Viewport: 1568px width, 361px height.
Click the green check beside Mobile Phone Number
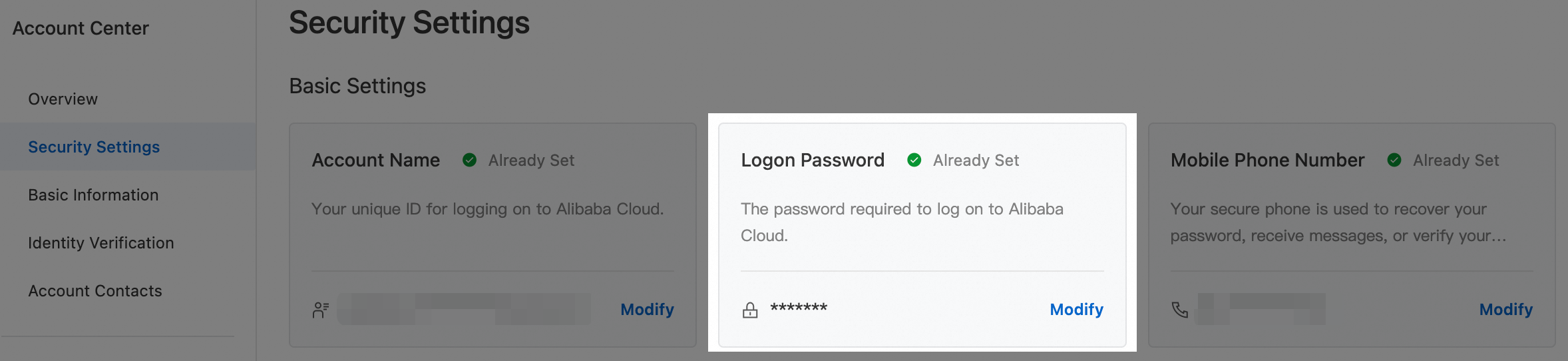click(x=1394, y=160)
